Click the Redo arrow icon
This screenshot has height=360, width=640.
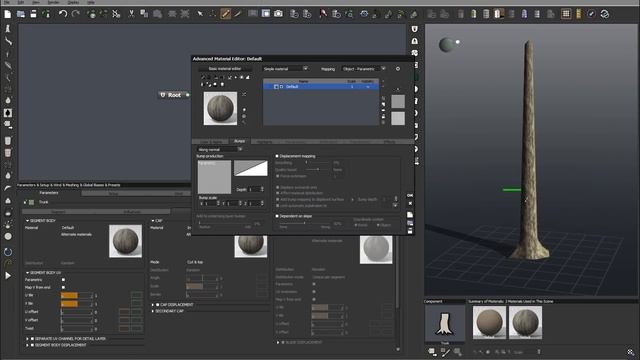76,14
